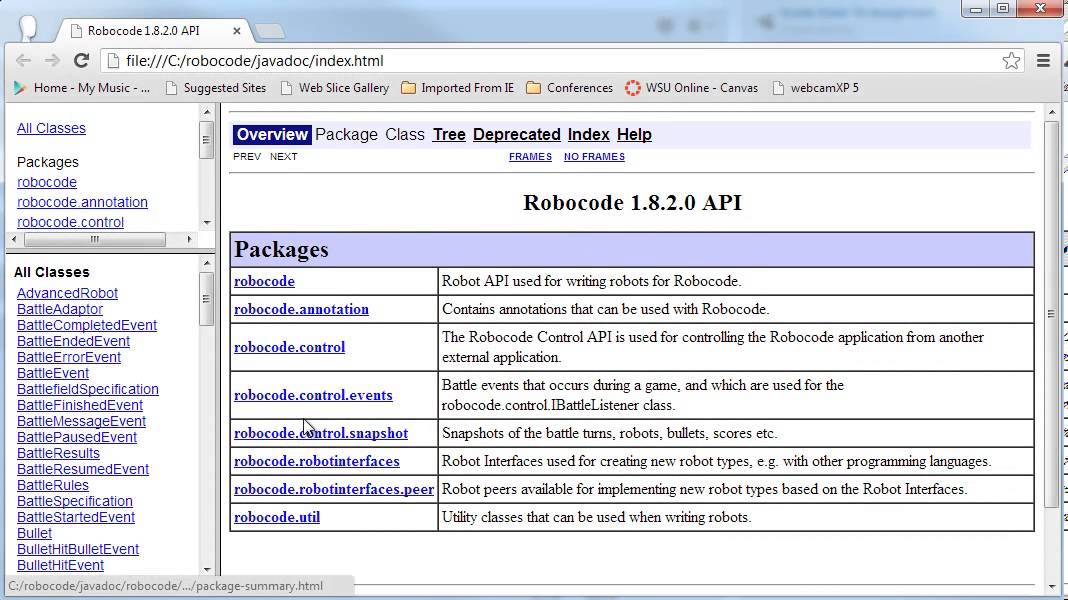This screenshot has width=1068, height=600.
Task: Open the BulletHitBulletEvent class
Action: pyautogui.click(x=78, y=549)
